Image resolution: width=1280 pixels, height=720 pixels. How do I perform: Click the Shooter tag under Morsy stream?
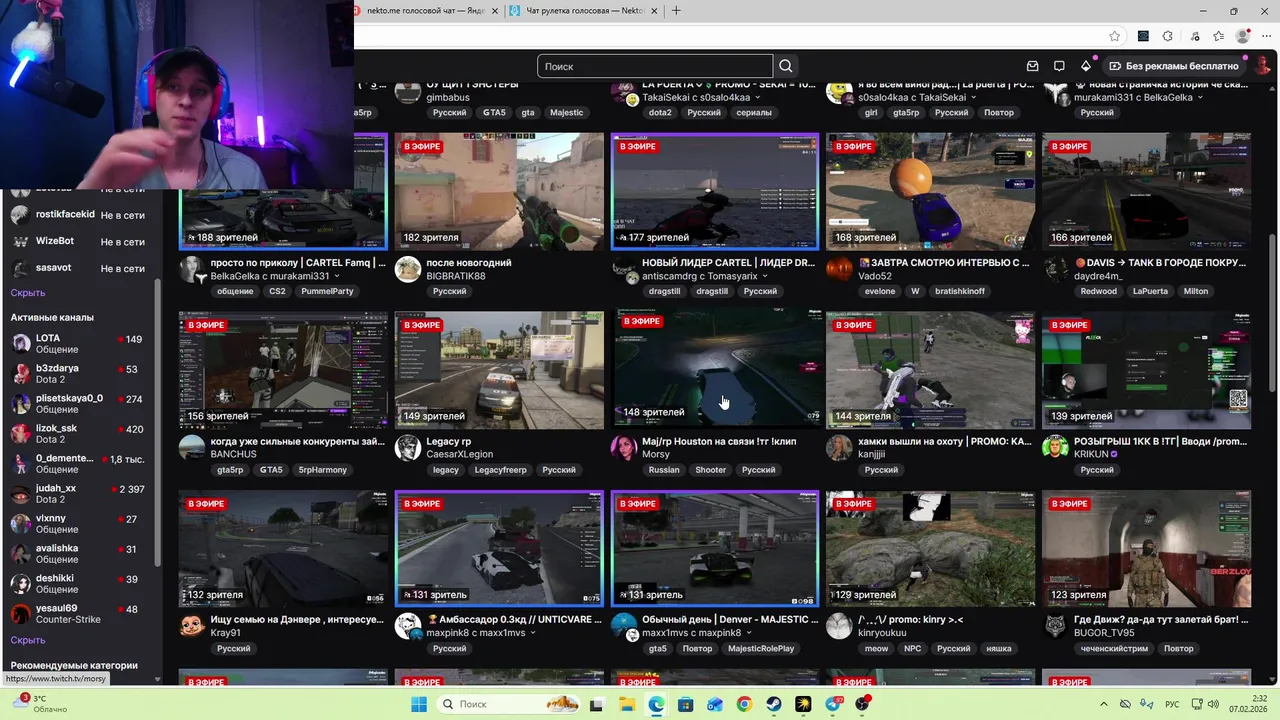(710, 470)
